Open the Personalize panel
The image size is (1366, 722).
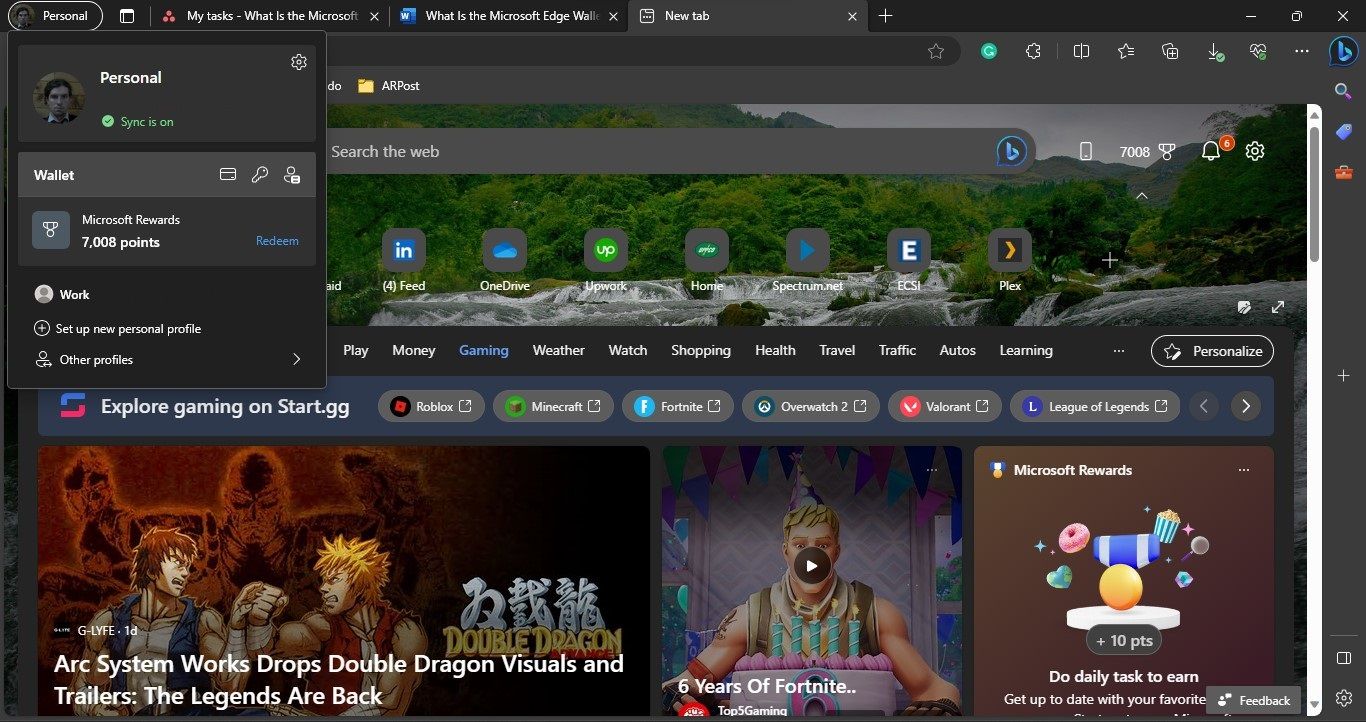click(x=1212, y=351)
